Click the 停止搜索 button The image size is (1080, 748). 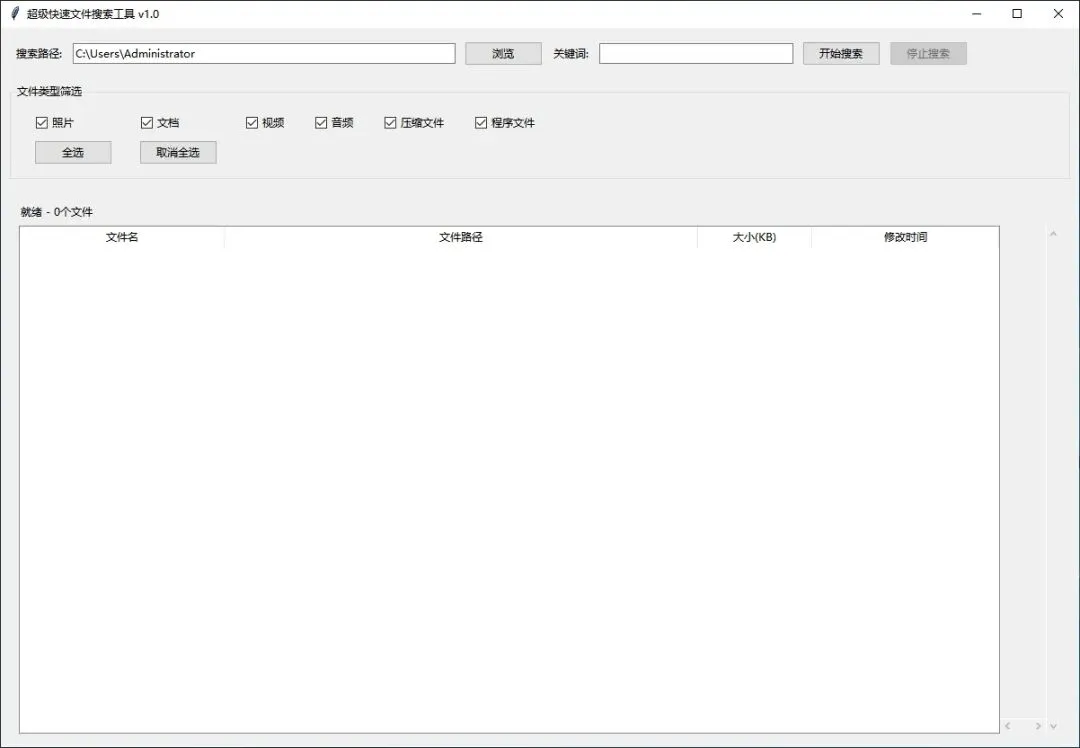(928, 54)
